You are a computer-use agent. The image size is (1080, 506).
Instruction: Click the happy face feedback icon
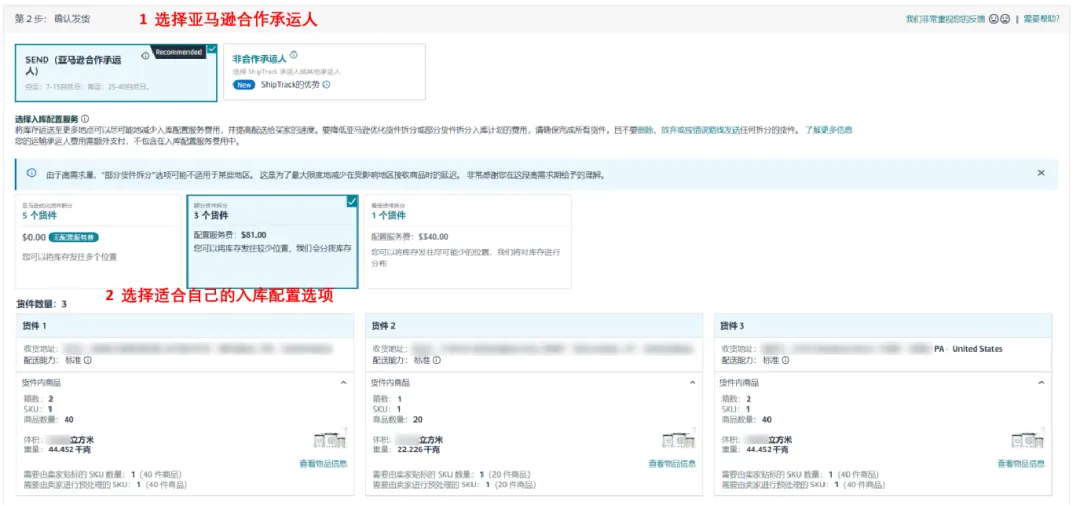(994, 19)
